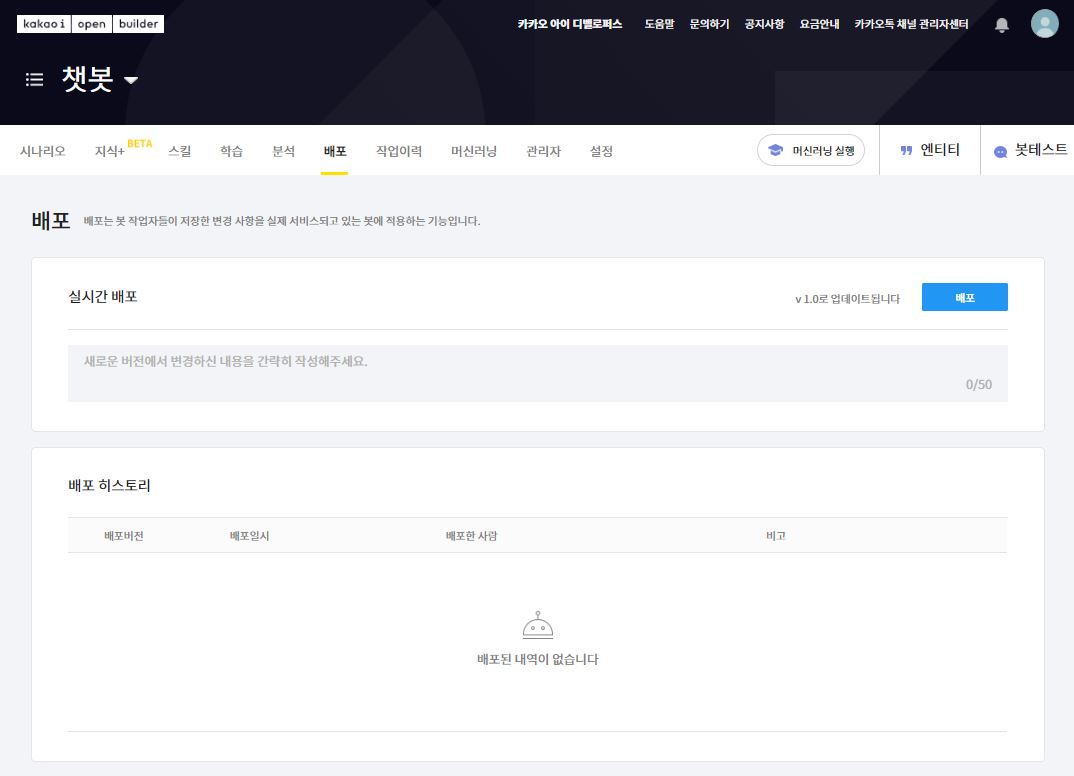Click the notification bell icon
The width and height of the screenshot is (1074, 776).
click(1002, 25)
